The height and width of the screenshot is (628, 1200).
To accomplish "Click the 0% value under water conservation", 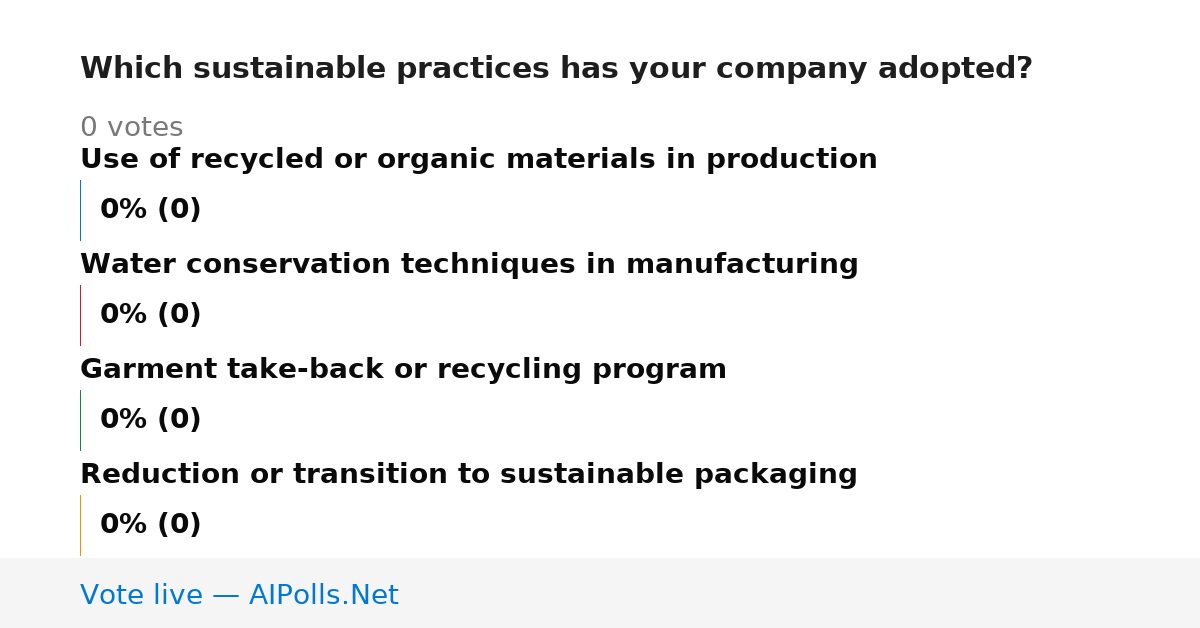I will (x=124, y=315).
